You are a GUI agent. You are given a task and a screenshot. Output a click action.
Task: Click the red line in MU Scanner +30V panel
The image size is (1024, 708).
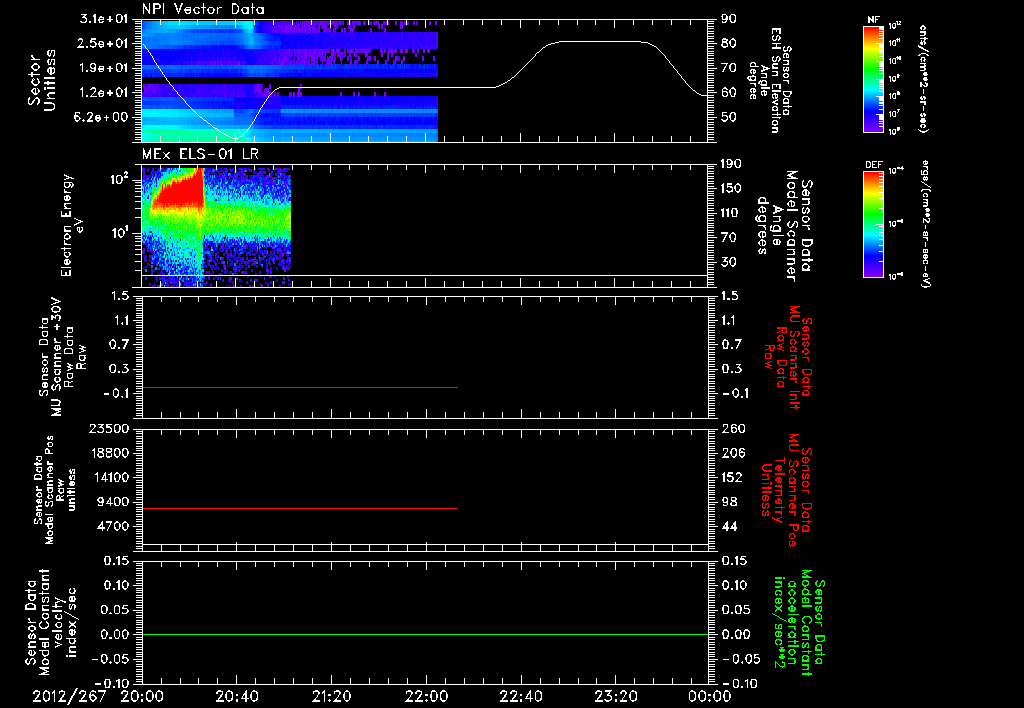pos(300,388)
